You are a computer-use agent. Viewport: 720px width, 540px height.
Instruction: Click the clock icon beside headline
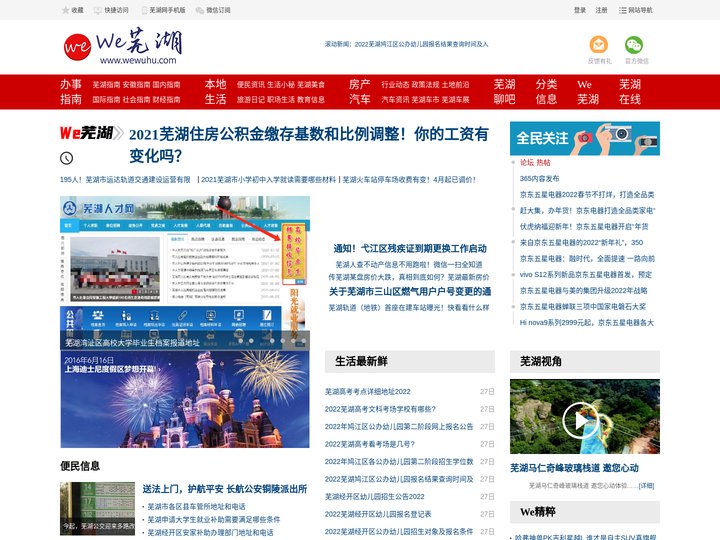coord(67,158)
